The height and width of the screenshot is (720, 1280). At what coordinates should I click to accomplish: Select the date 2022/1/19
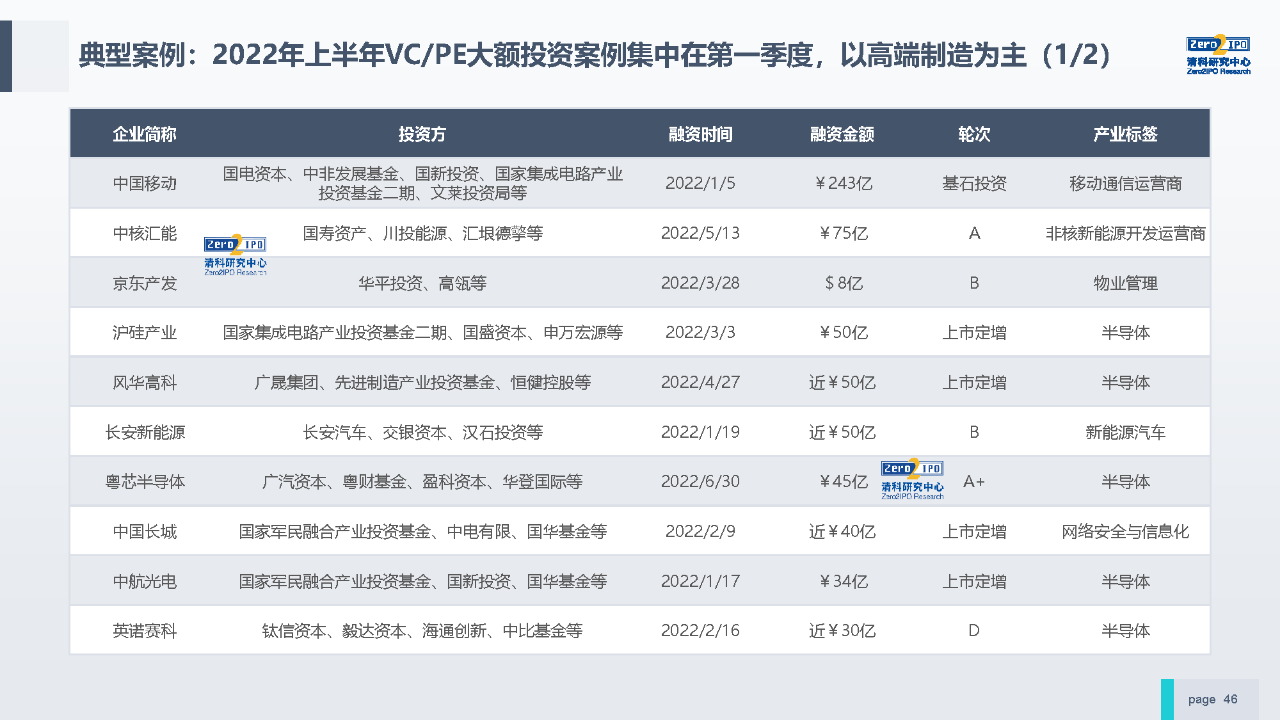(x=700, y=433)
